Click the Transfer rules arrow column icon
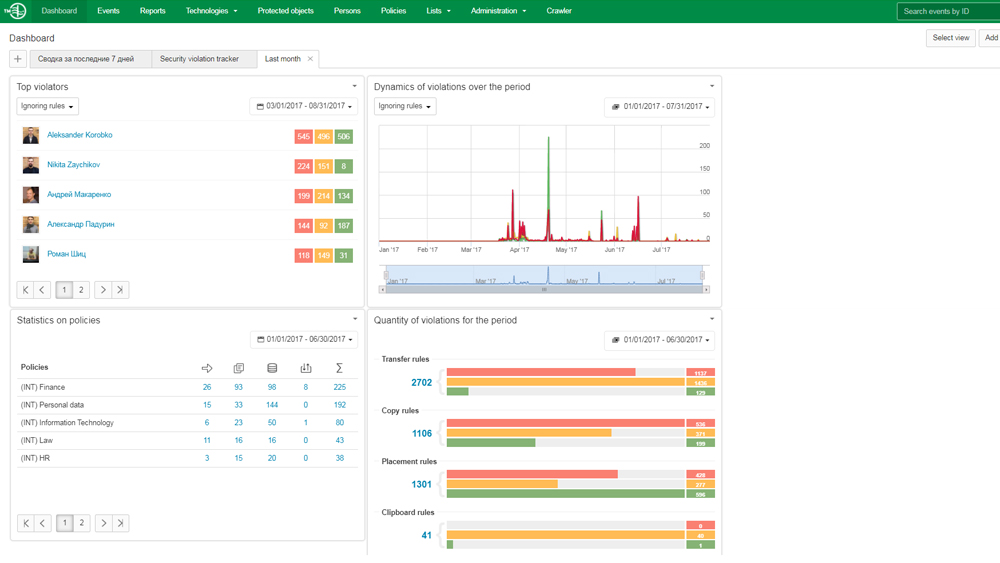The image size is (1000, 563). pos(207,368)
